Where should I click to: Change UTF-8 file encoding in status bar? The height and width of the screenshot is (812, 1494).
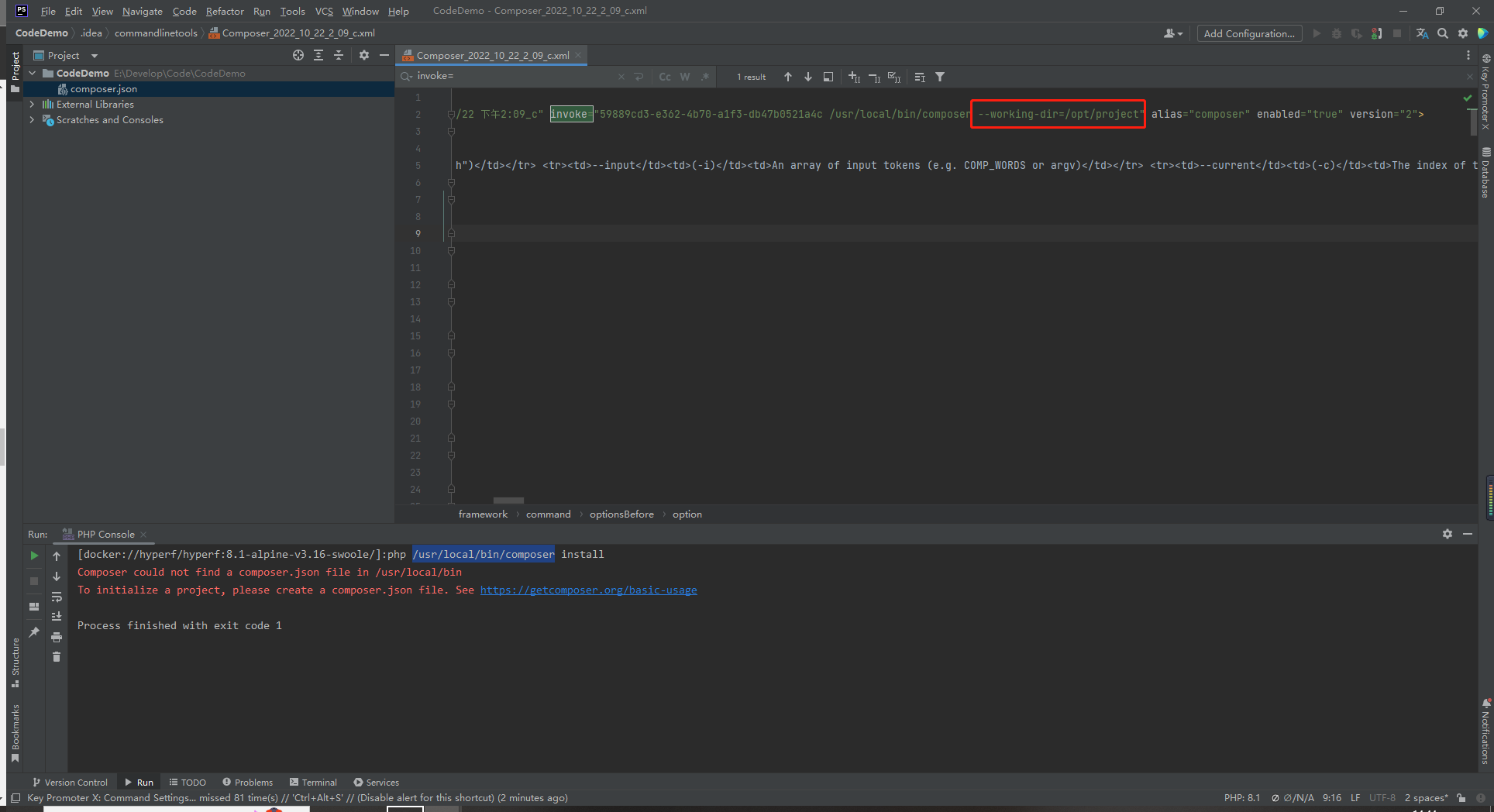coord(1382,797)
